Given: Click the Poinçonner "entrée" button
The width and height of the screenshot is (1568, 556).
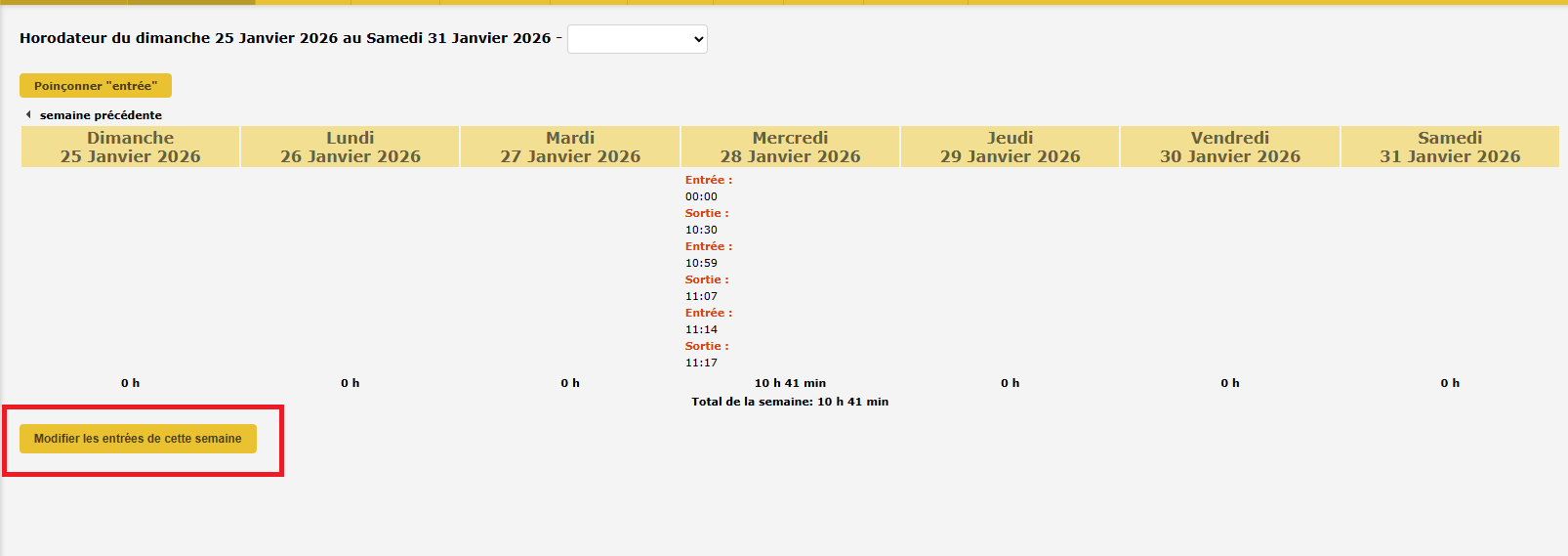Looking at the screenshot, I should click(x=96, y=86).
